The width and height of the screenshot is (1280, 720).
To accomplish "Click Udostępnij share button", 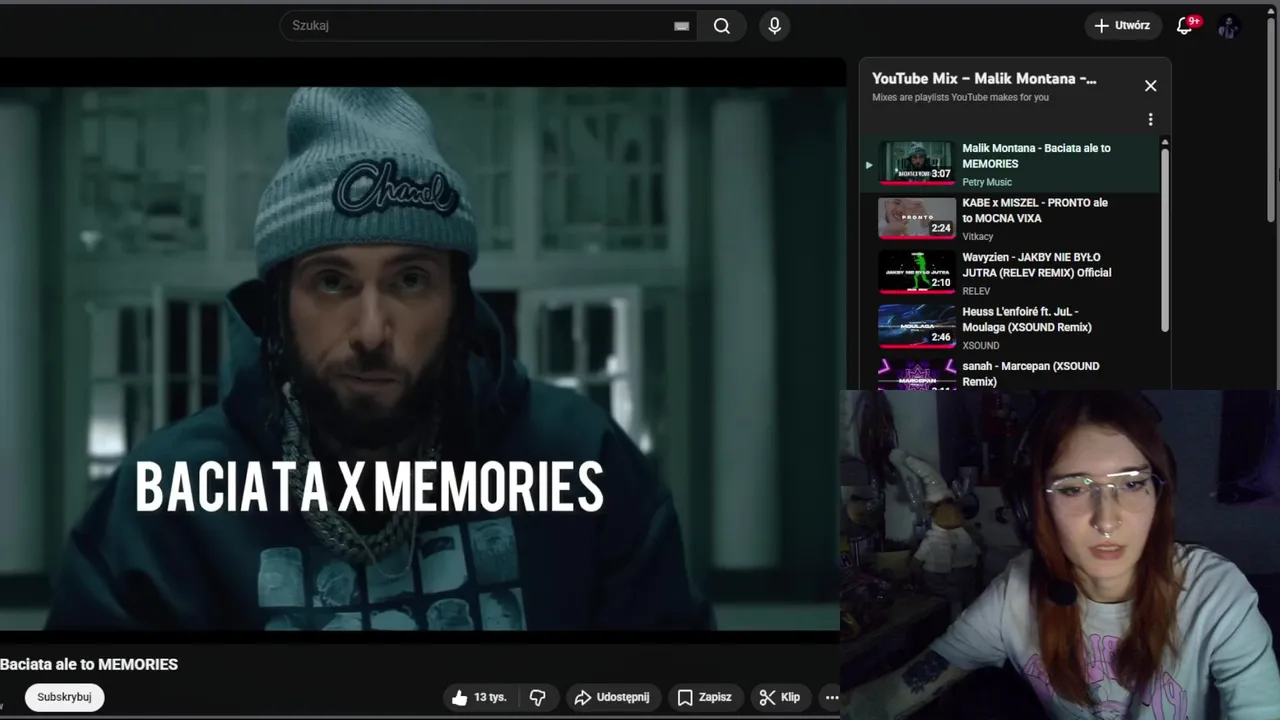I will (x=613, y=697).
